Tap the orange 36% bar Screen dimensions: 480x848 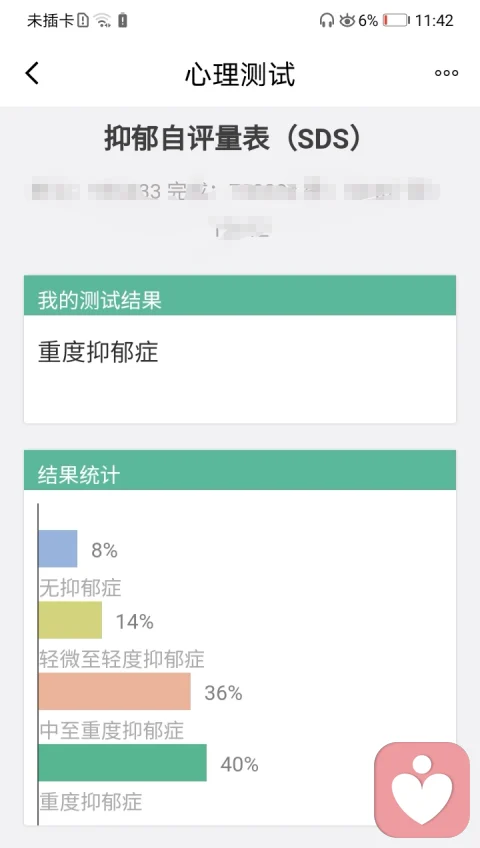pos(115,691)
